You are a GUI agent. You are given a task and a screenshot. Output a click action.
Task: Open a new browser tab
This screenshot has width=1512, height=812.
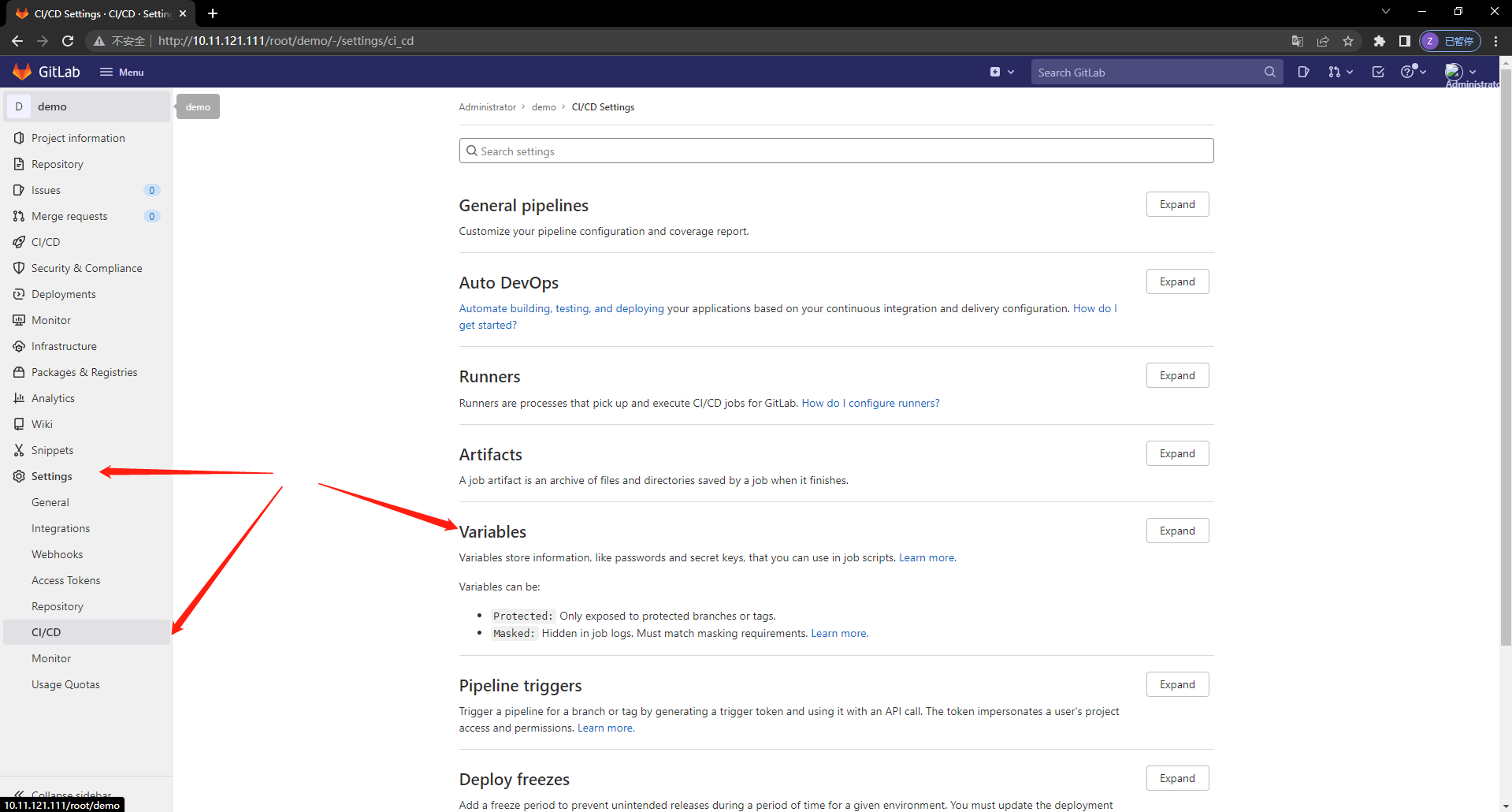click(x=212, y=13)
